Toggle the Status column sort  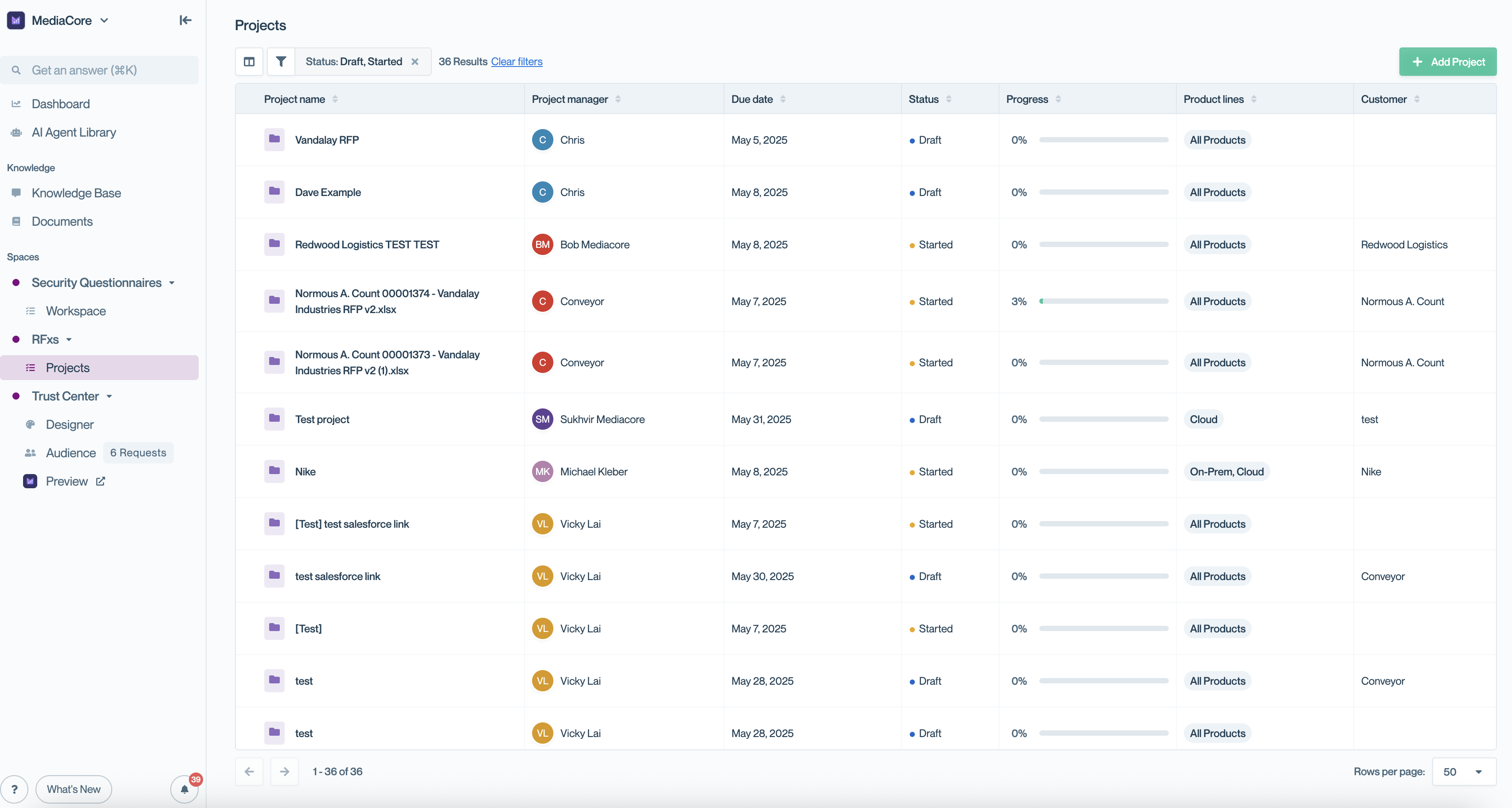(948, 99)
